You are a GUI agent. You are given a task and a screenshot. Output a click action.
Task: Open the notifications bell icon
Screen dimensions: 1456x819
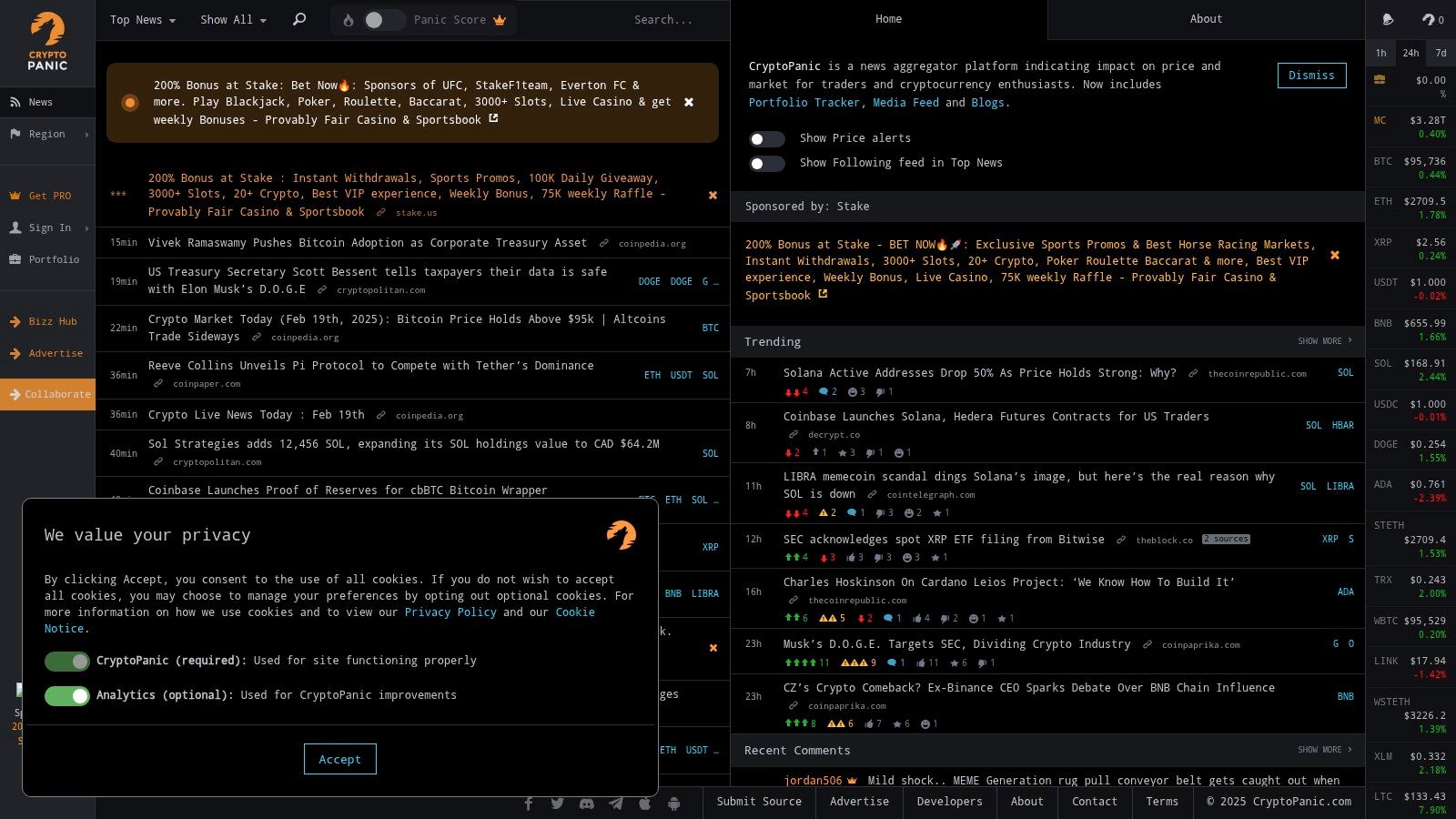[x=1388, y=19]
